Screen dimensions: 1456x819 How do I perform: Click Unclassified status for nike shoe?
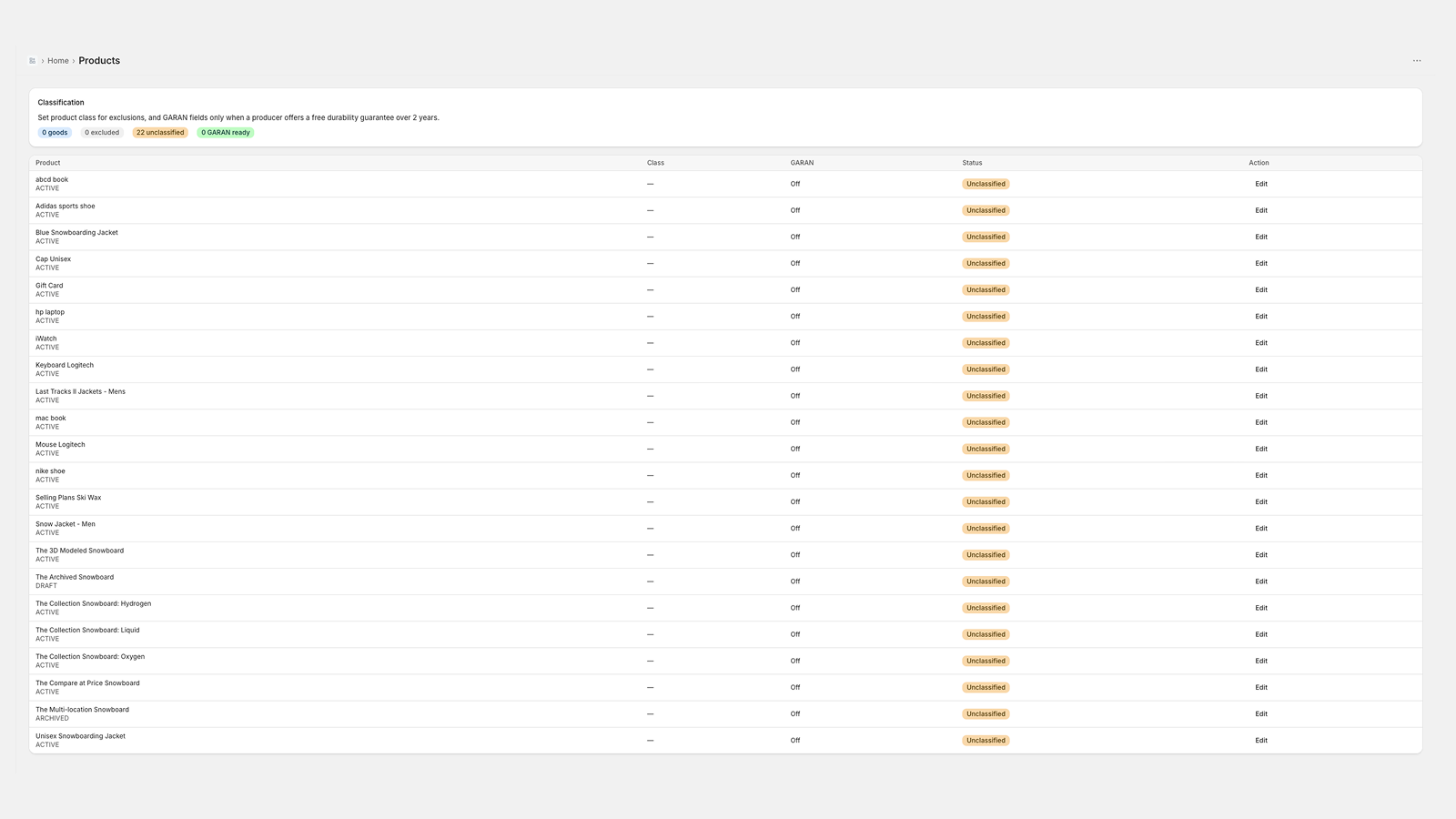(x=986, y=475)
